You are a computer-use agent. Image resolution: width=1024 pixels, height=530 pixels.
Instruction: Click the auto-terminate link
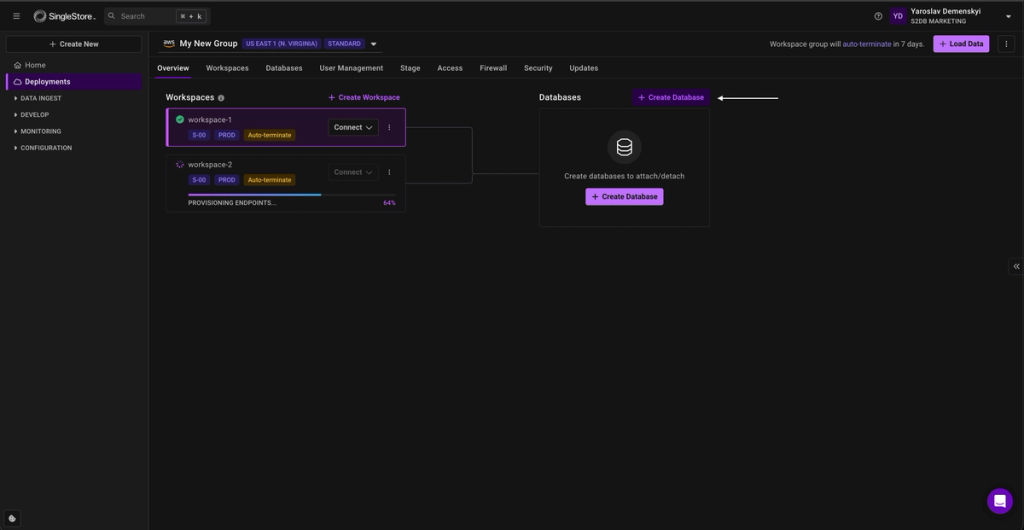click(867, 44)
